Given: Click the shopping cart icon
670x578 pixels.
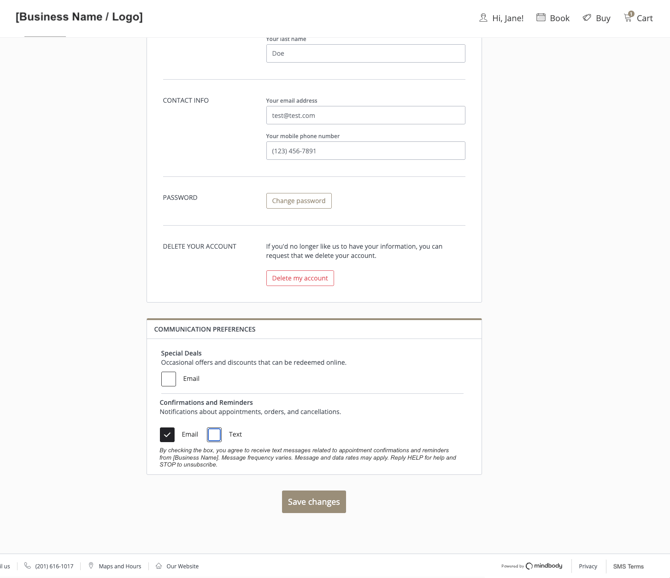Looking at the screenshot, I should tap(628, 17).
